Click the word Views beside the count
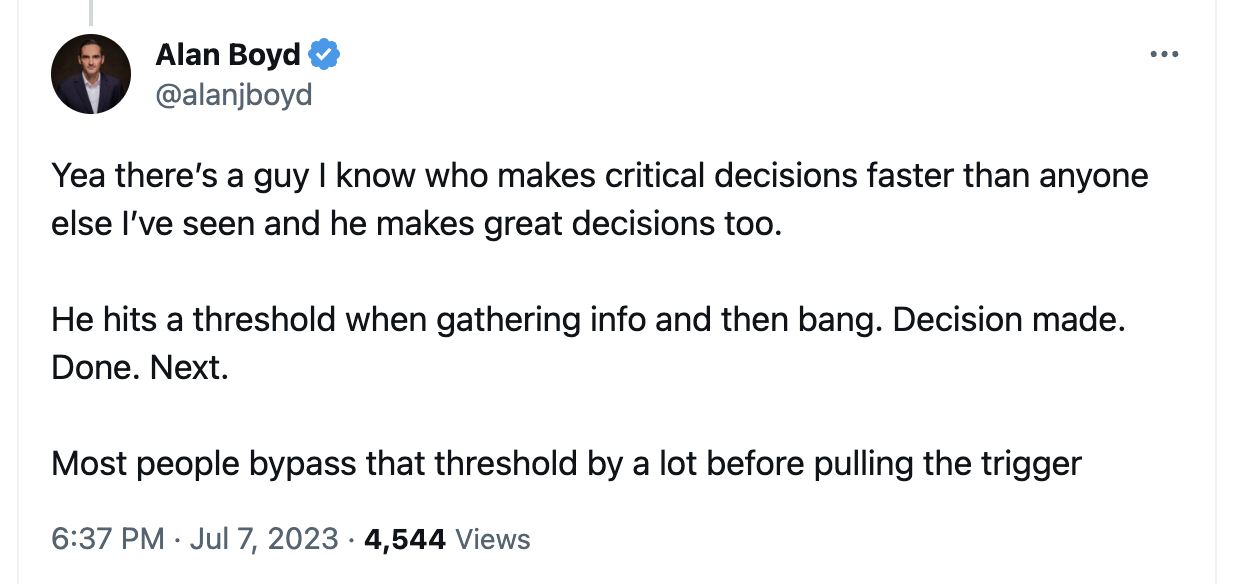Viewport: 1242px width, 584px height. (x=492, y=540)
